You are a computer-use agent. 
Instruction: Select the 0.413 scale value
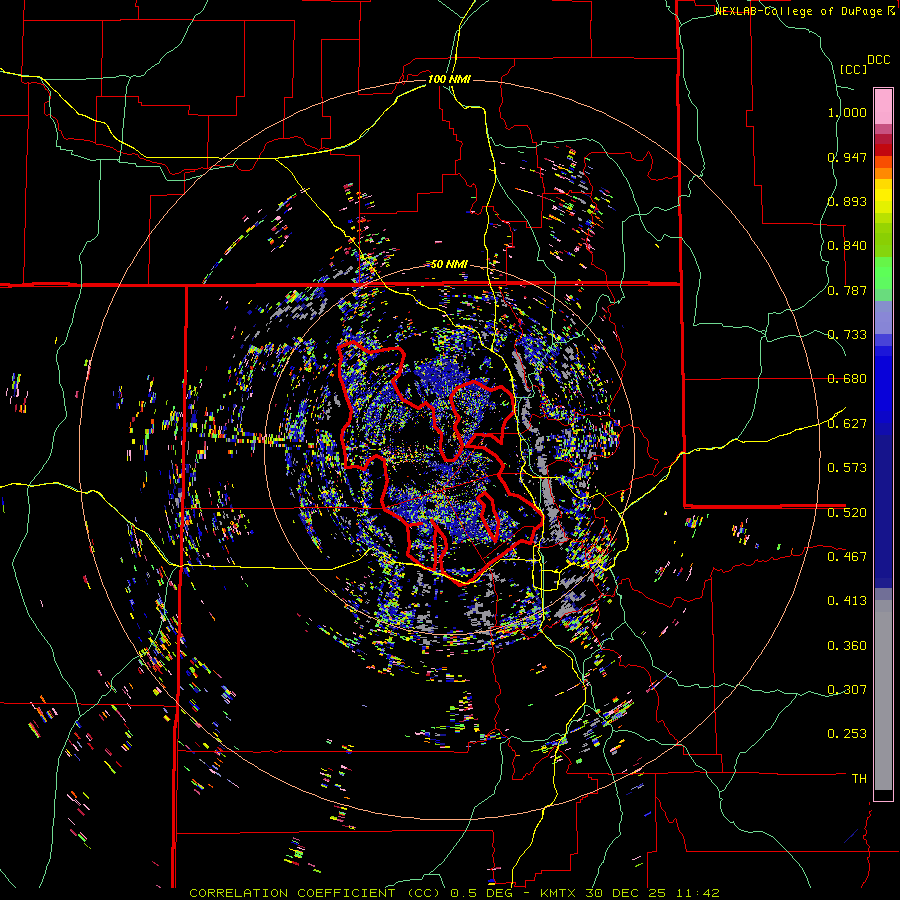(x=847, y=601)
